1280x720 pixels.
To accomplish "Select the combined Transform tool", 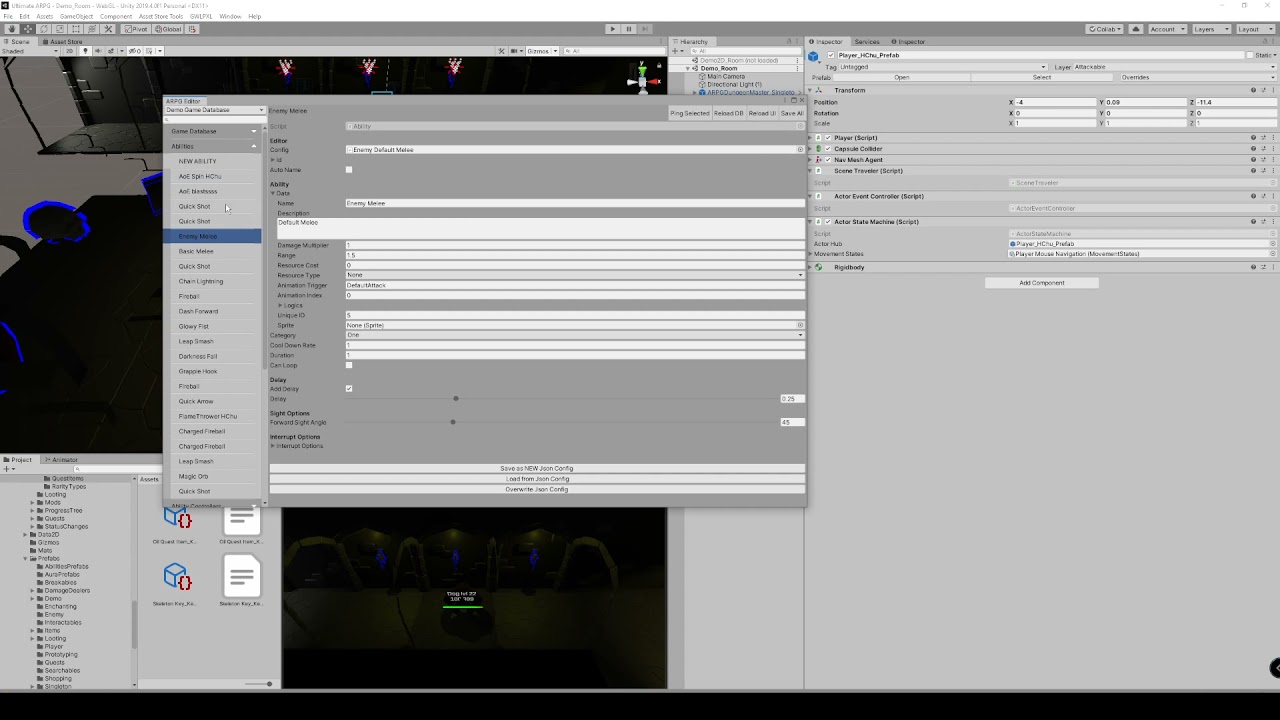I will tap(93, 29).
